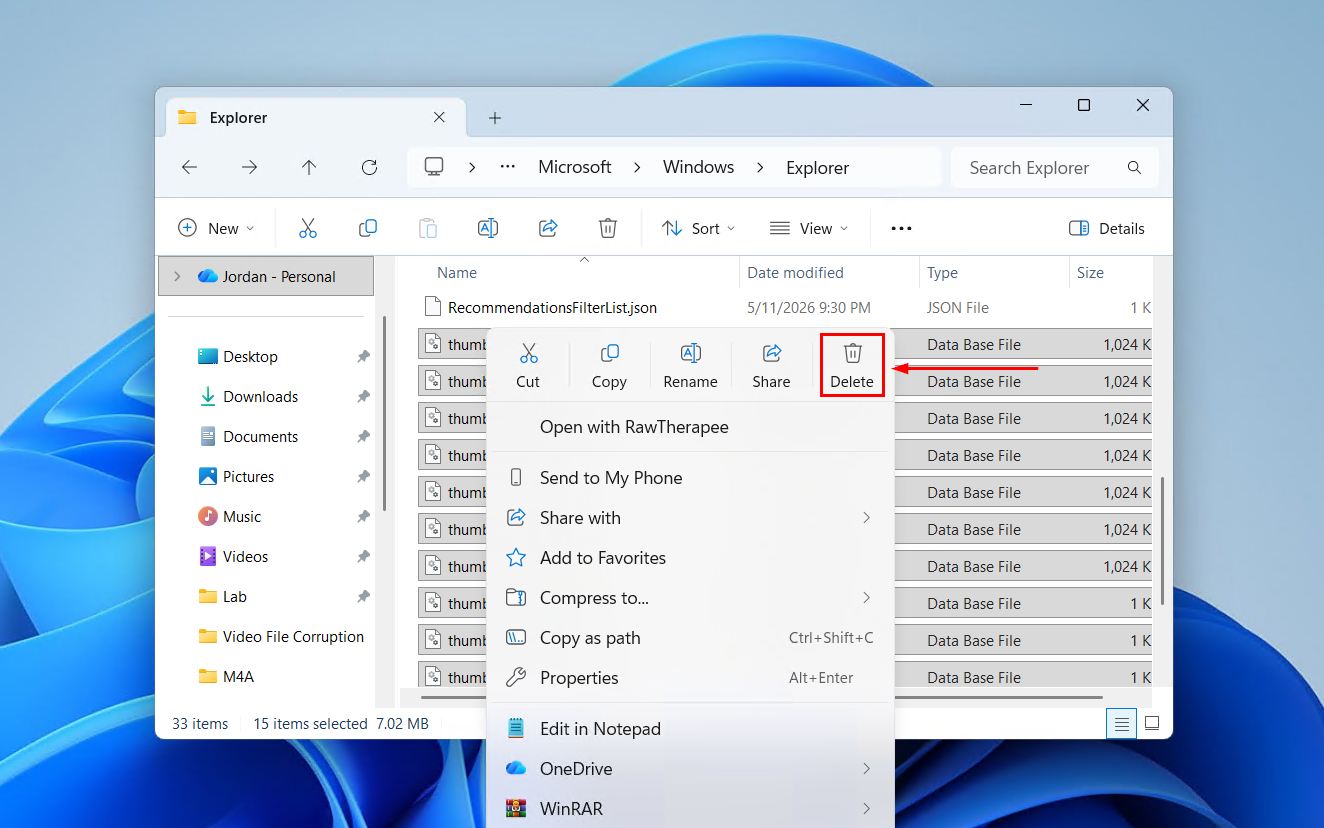Close the Explorer tab
The image size is (1324, 828).
[439, 117]
